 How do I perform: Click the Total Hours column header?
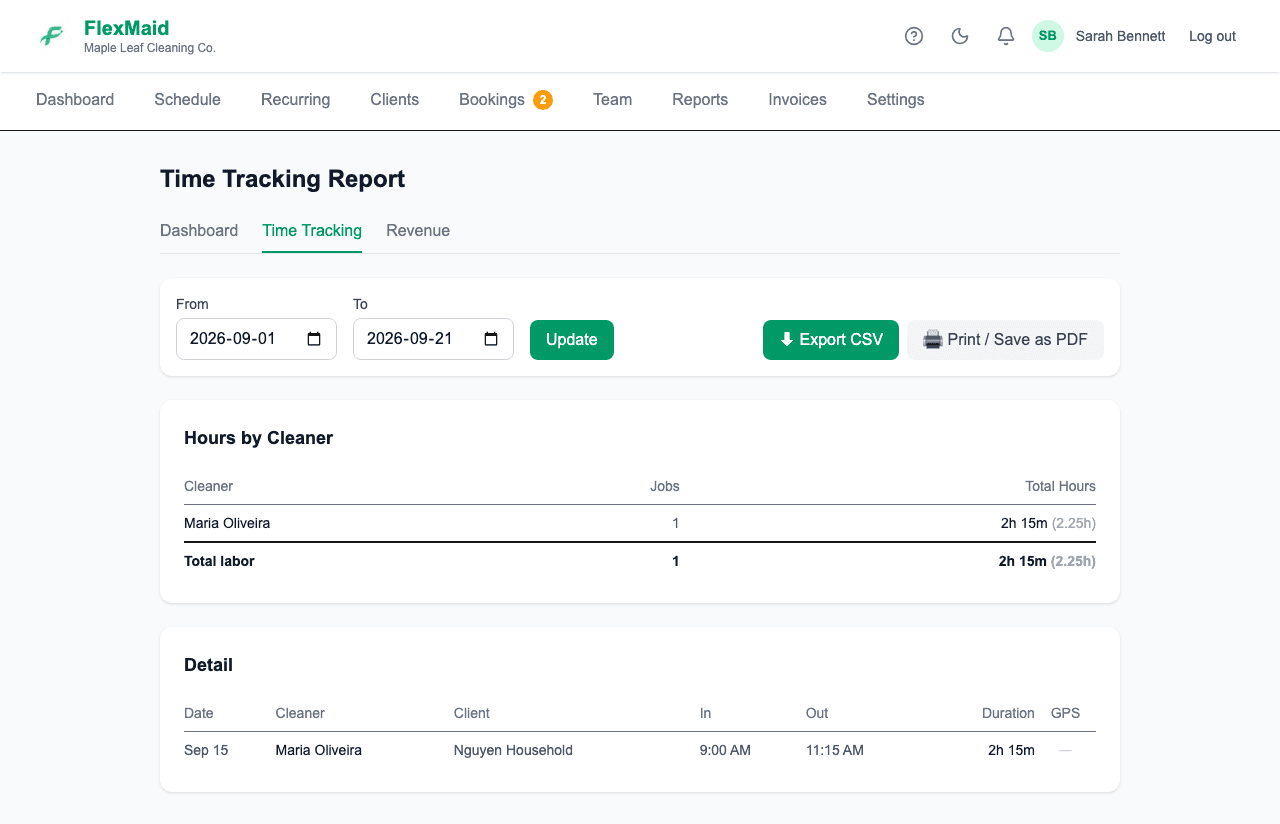1060,486
